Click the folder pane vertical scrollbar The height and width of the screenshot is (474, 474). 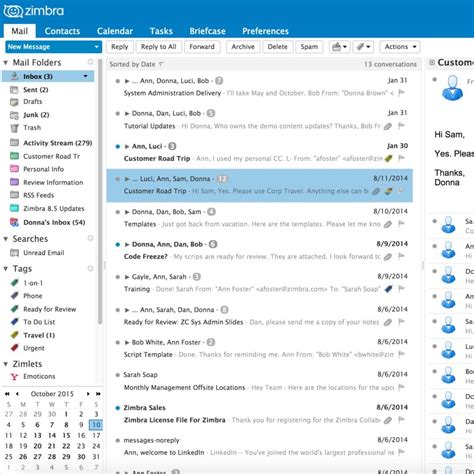pyautogui.click(x=100, y=192)
